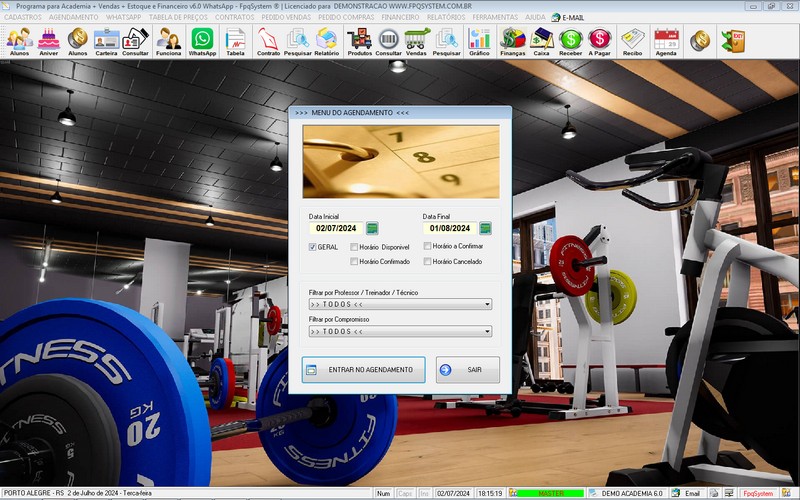The width and height of the screenshot is (800, 500).
Task: Click the unlabeled gold coin toolbar icon
Action: [700, 41]
